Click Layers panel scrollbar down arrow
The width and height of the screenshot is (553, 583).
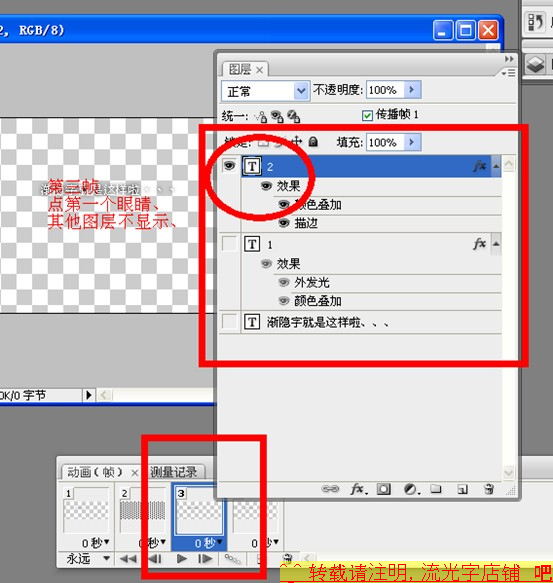click(x=508, y=473)
